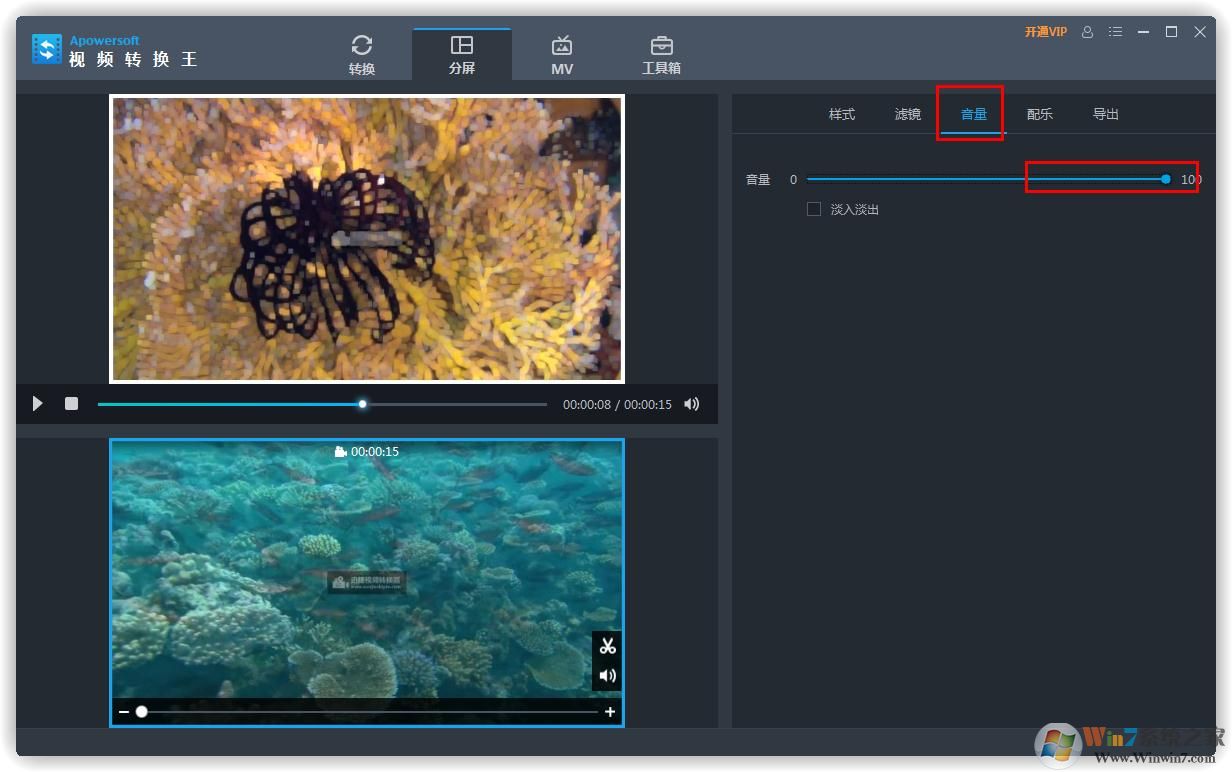Enable the 淡入淡出 fade checkbox
The image size is (1232, 772).
(x=814, y=209)
